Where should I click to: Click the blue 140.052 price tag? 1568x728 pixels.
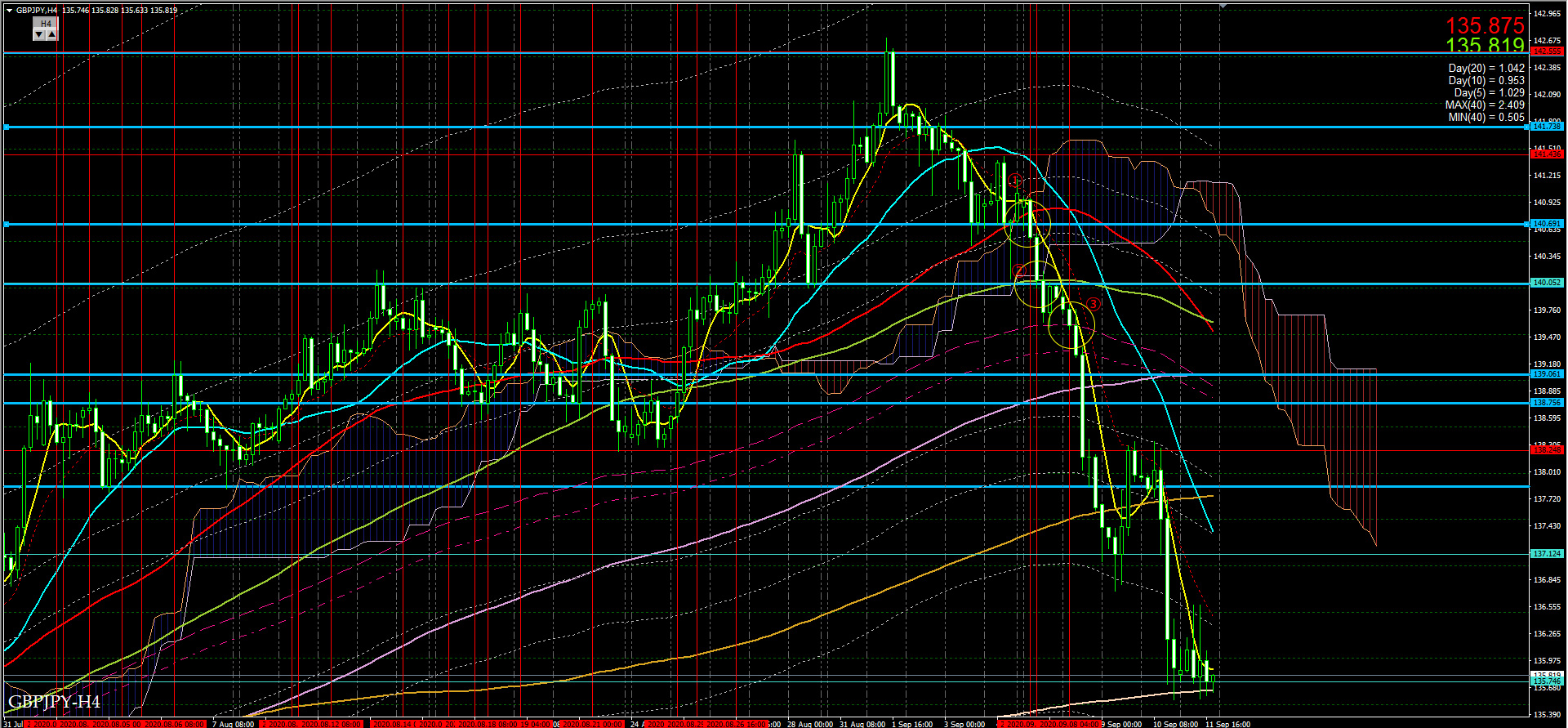click(1546, 283)
